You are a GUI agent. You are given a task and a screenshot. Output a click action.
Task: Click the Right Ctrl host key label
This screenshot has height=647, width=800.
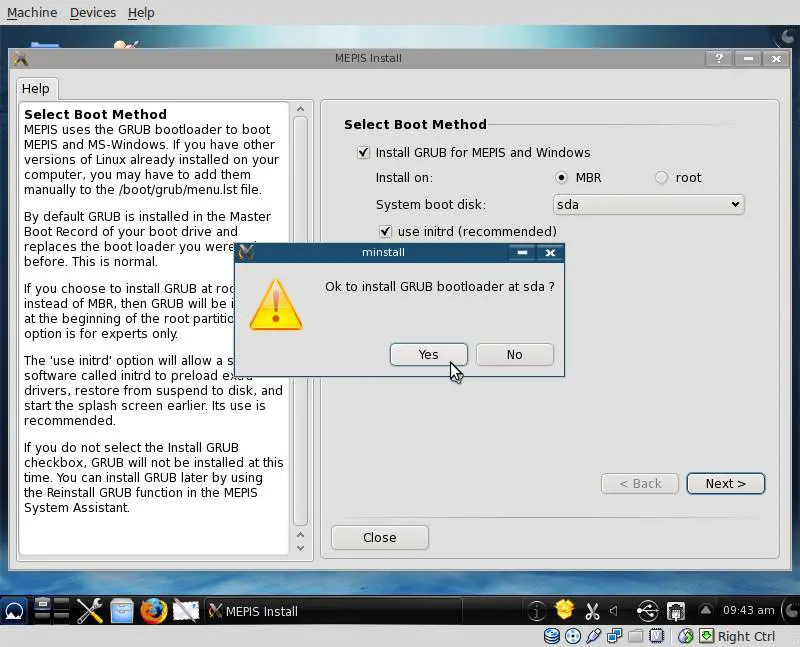pyautogui.click(x=746, y=636)
